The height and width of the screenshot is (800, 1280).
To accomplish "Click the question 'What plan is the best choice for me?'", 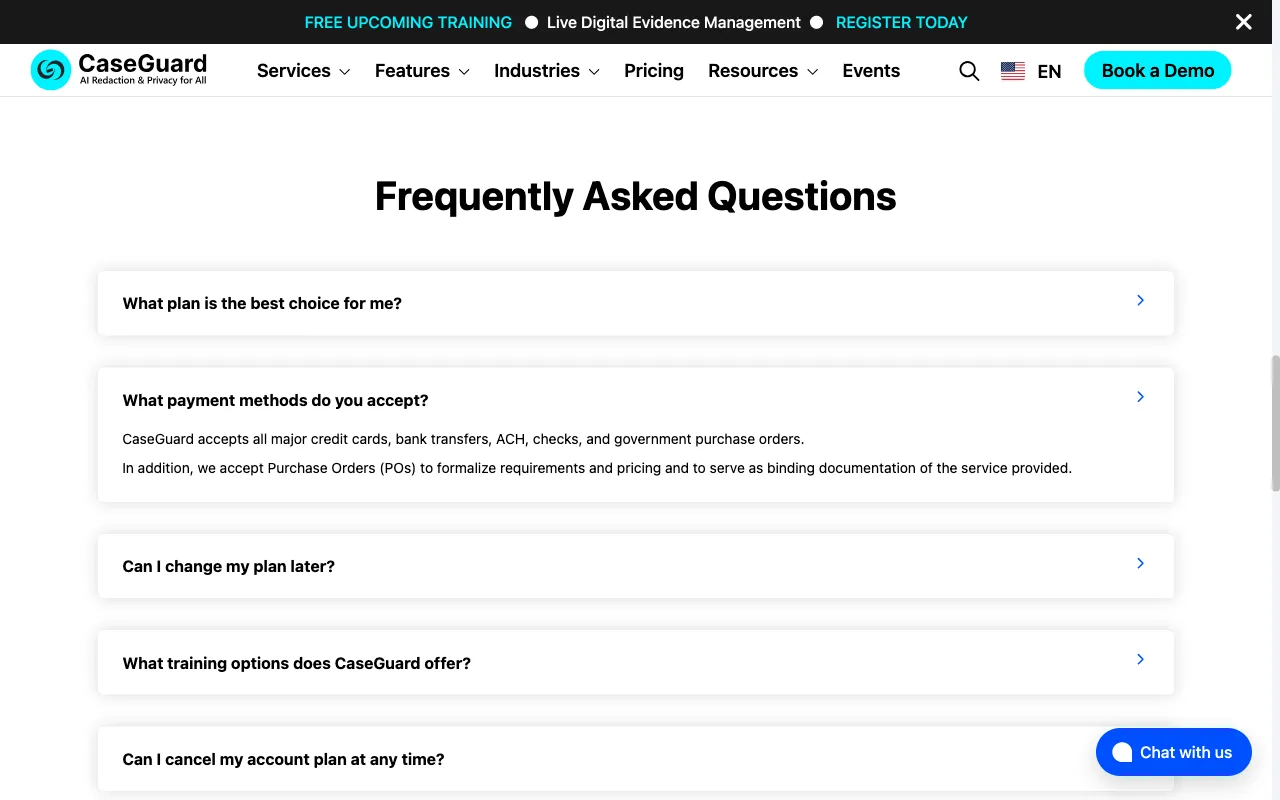I will (262, 303).
